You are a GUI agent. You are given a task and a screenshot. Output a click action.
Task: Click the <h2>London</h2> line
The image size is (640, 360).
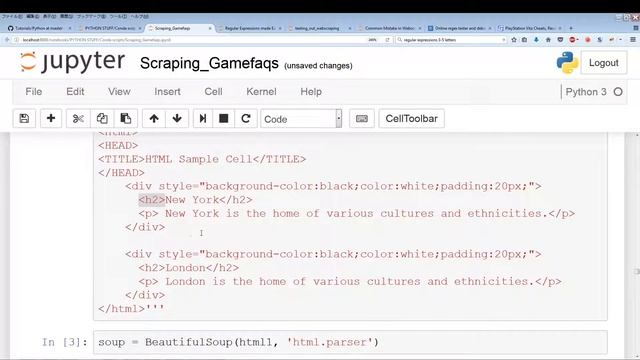tap(189, 268)
